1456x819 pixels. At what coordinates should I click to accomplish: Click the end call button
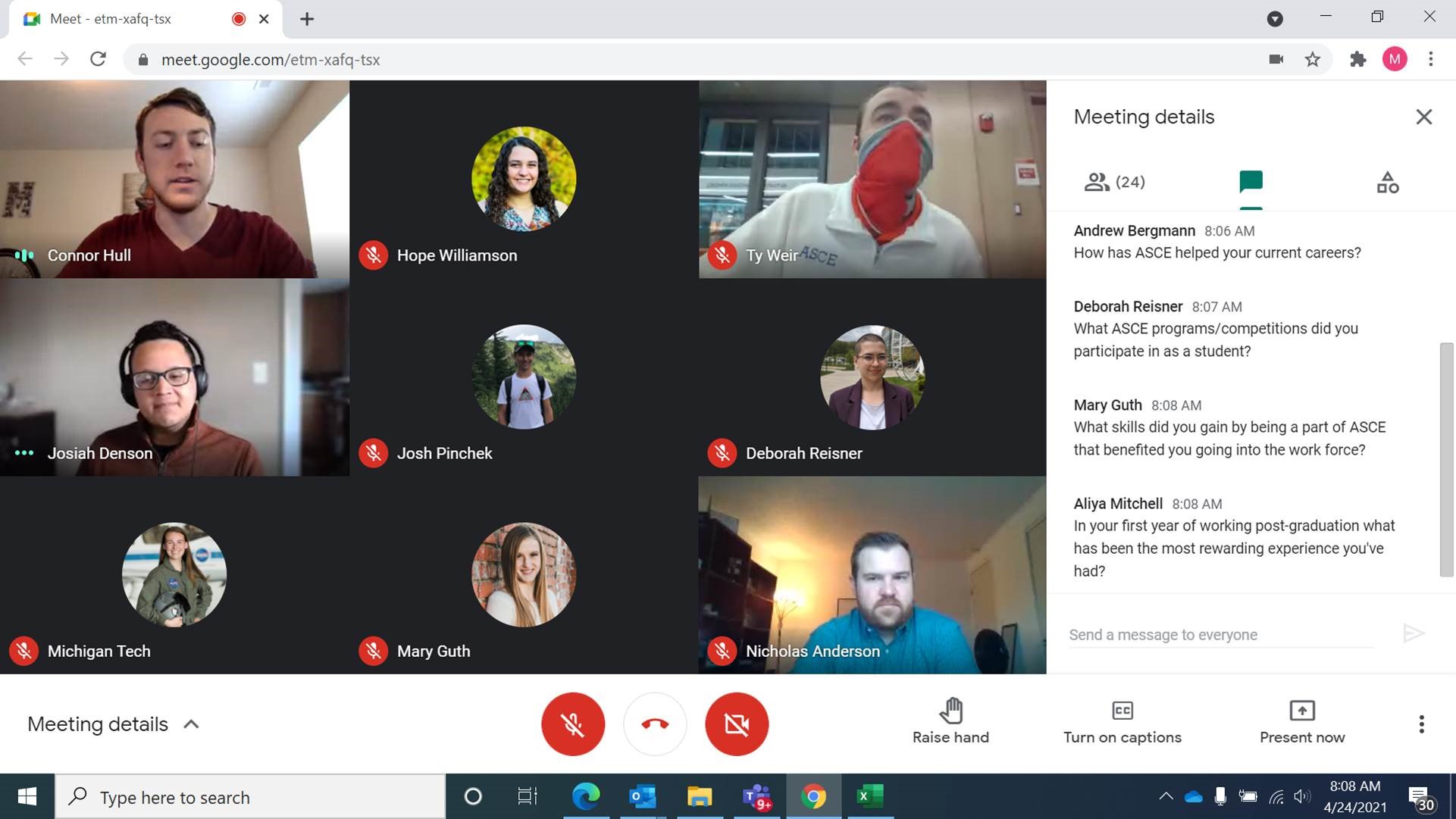point(654,723)
